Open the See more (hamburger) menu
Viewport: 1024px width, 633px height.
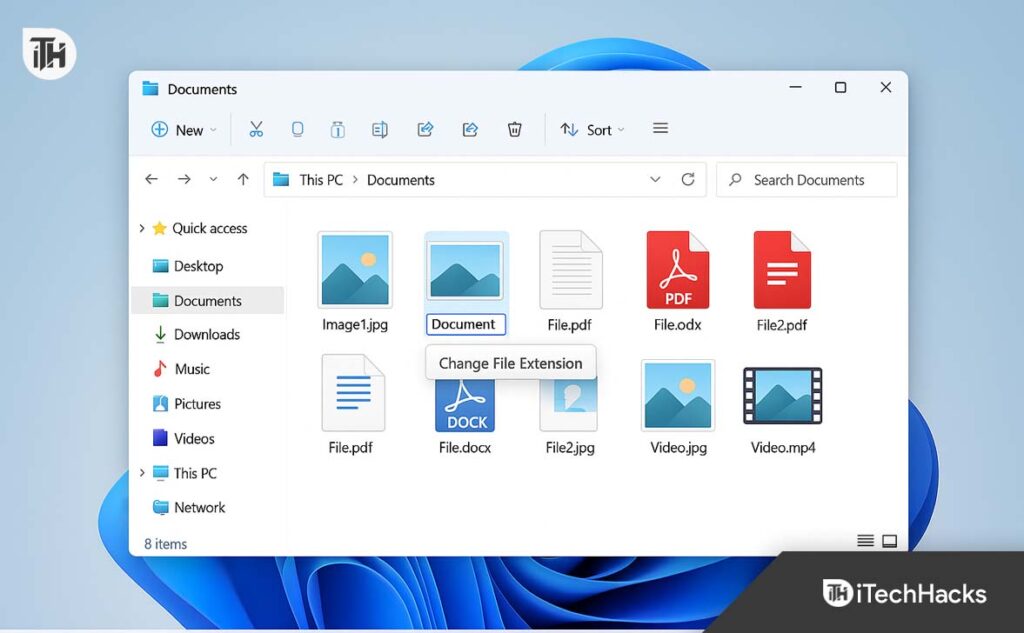(x=660, y=129)
